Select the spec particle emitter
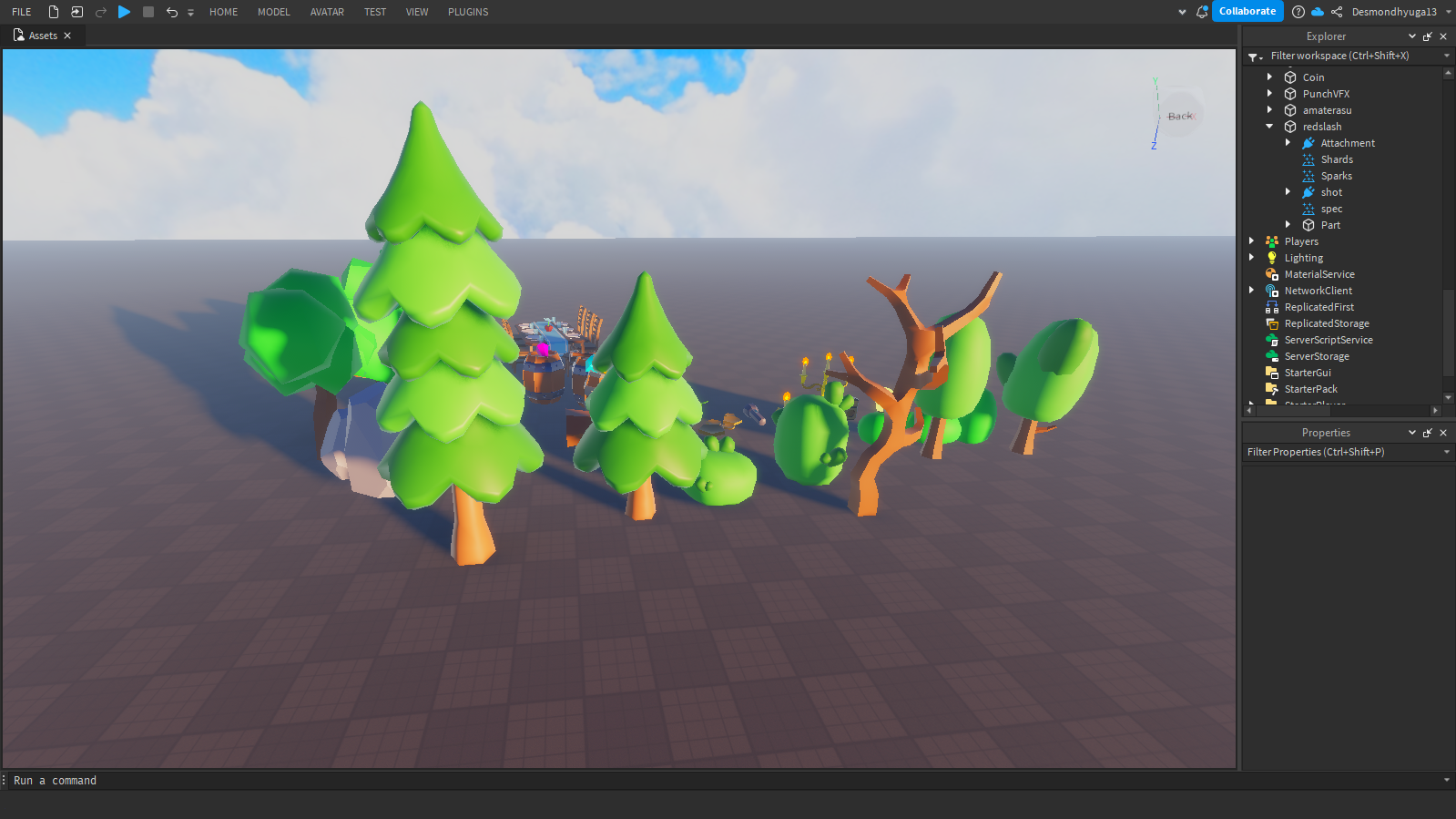Viewport: 1456px width, 819px height. coord(1331,209)
